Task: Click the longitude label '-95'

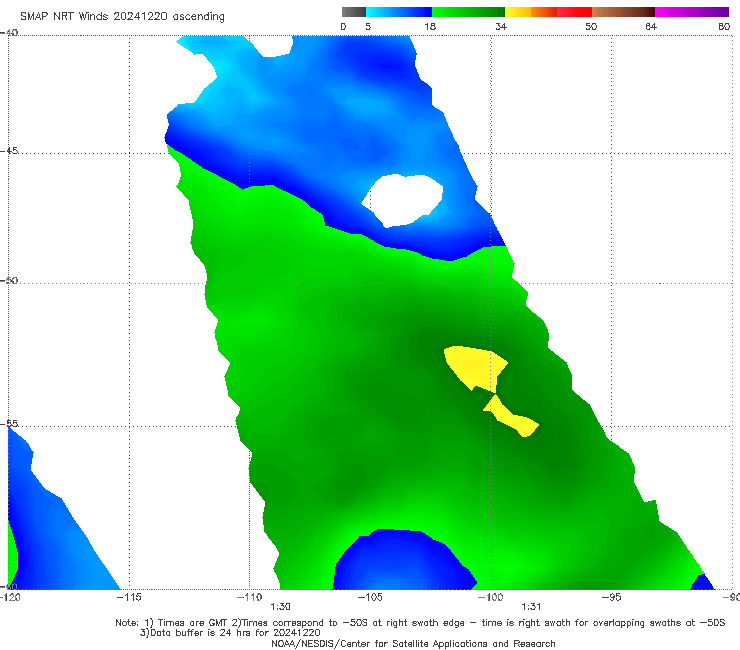Action: click(611, 597)
